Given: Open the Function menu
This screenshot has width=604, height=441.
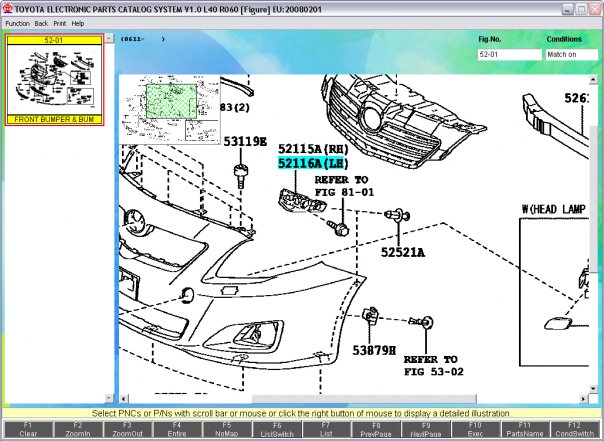Looking at the screenshot, I should [x=17, y=23].
